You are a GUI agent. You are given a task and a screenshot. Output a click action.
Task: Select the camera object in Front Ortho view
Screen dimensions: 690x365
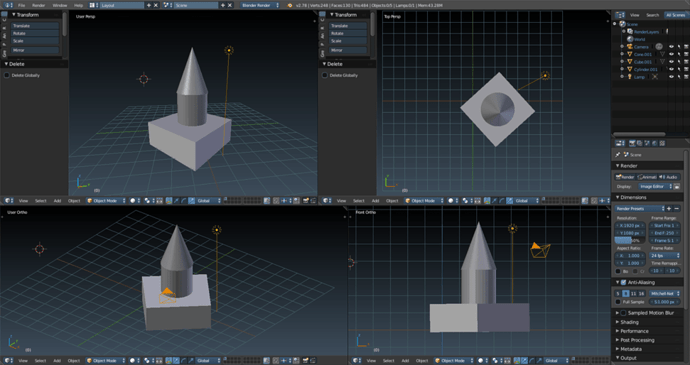(540, 251)
